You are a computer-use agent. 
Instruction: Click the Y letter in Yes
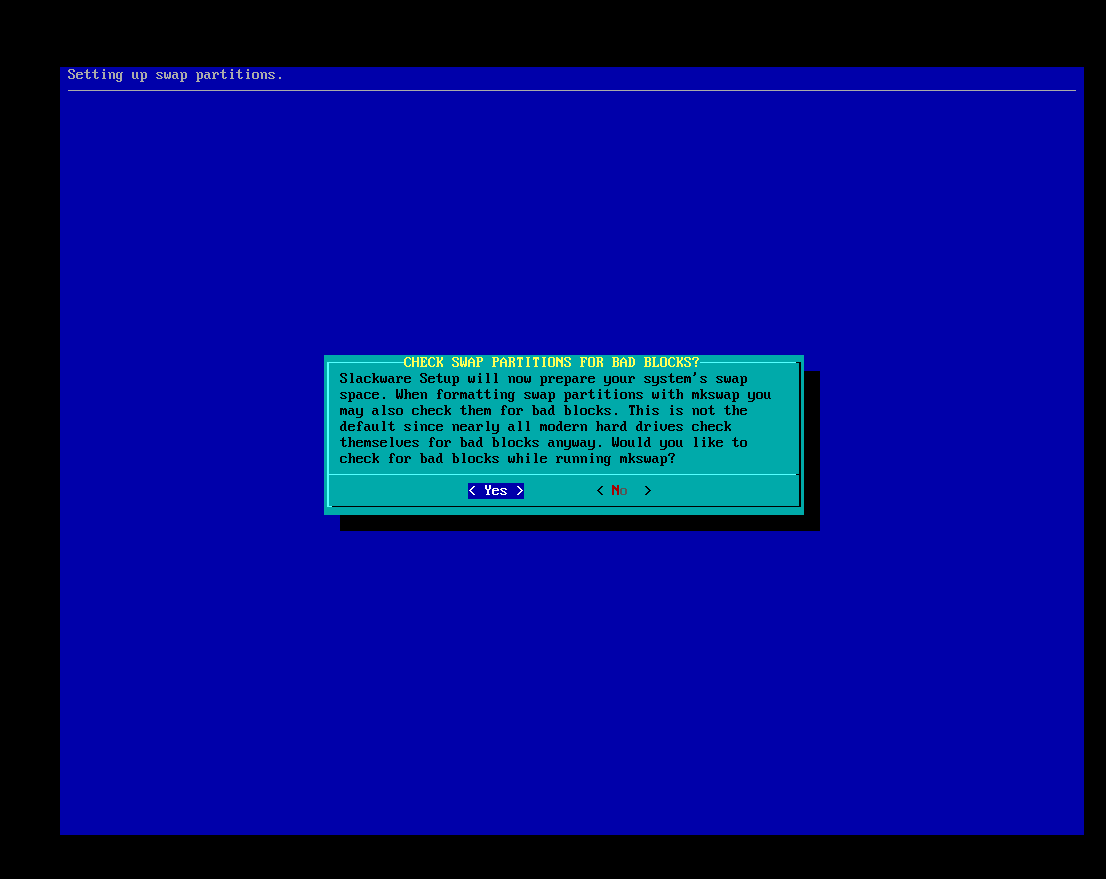pyautogui.click(x=488, y=491)
